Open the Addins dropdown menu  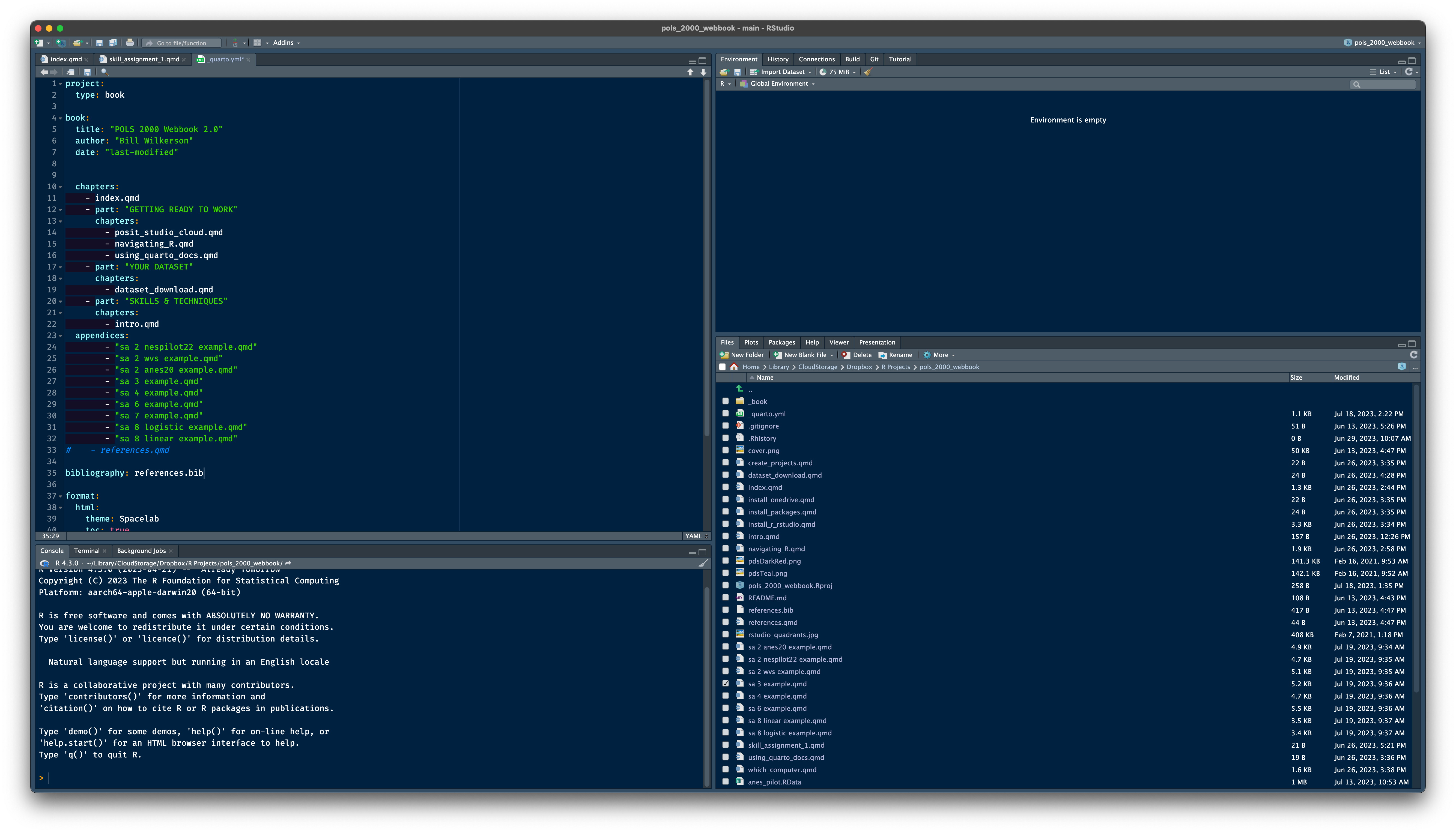[x=286, y=43]
